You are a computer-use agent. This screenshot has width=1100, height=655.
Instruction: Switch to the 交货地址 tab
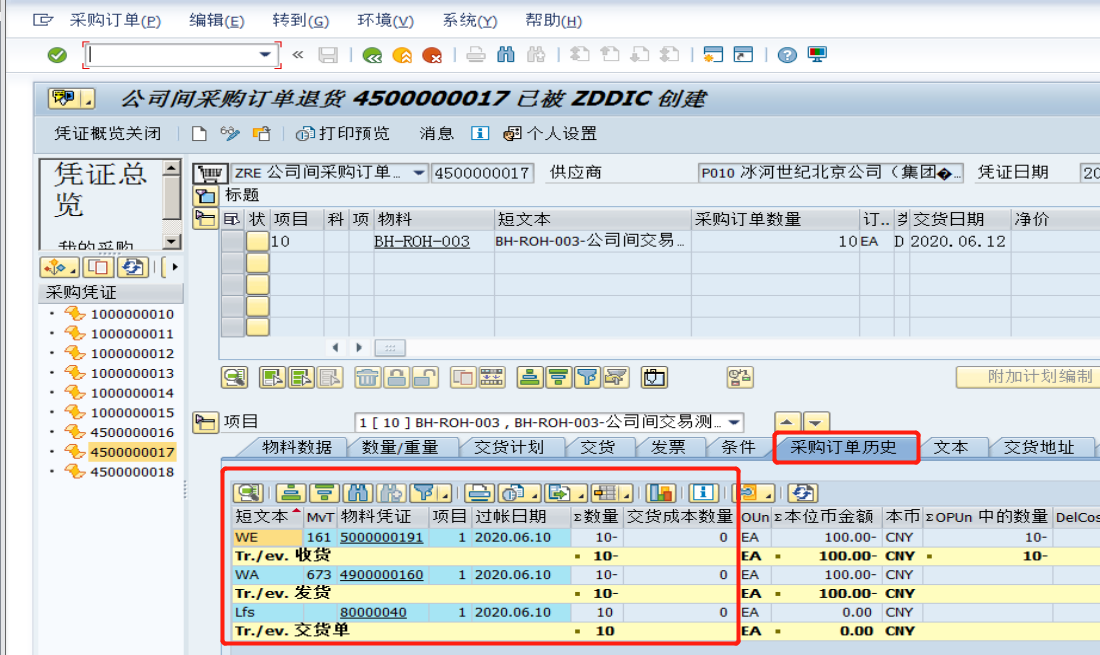[1039, 447]
